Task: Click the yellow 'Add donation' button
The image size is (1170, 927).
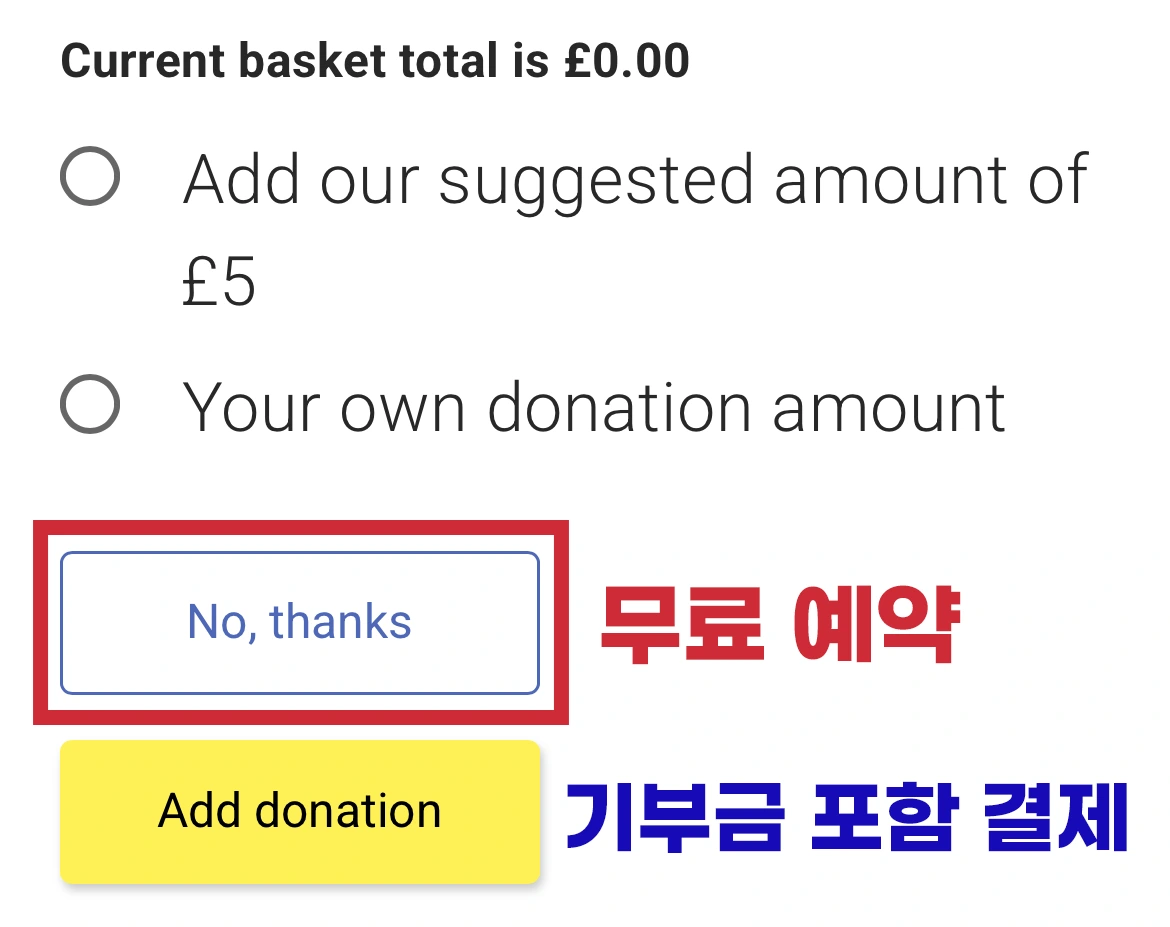Action: click(300, 811)
